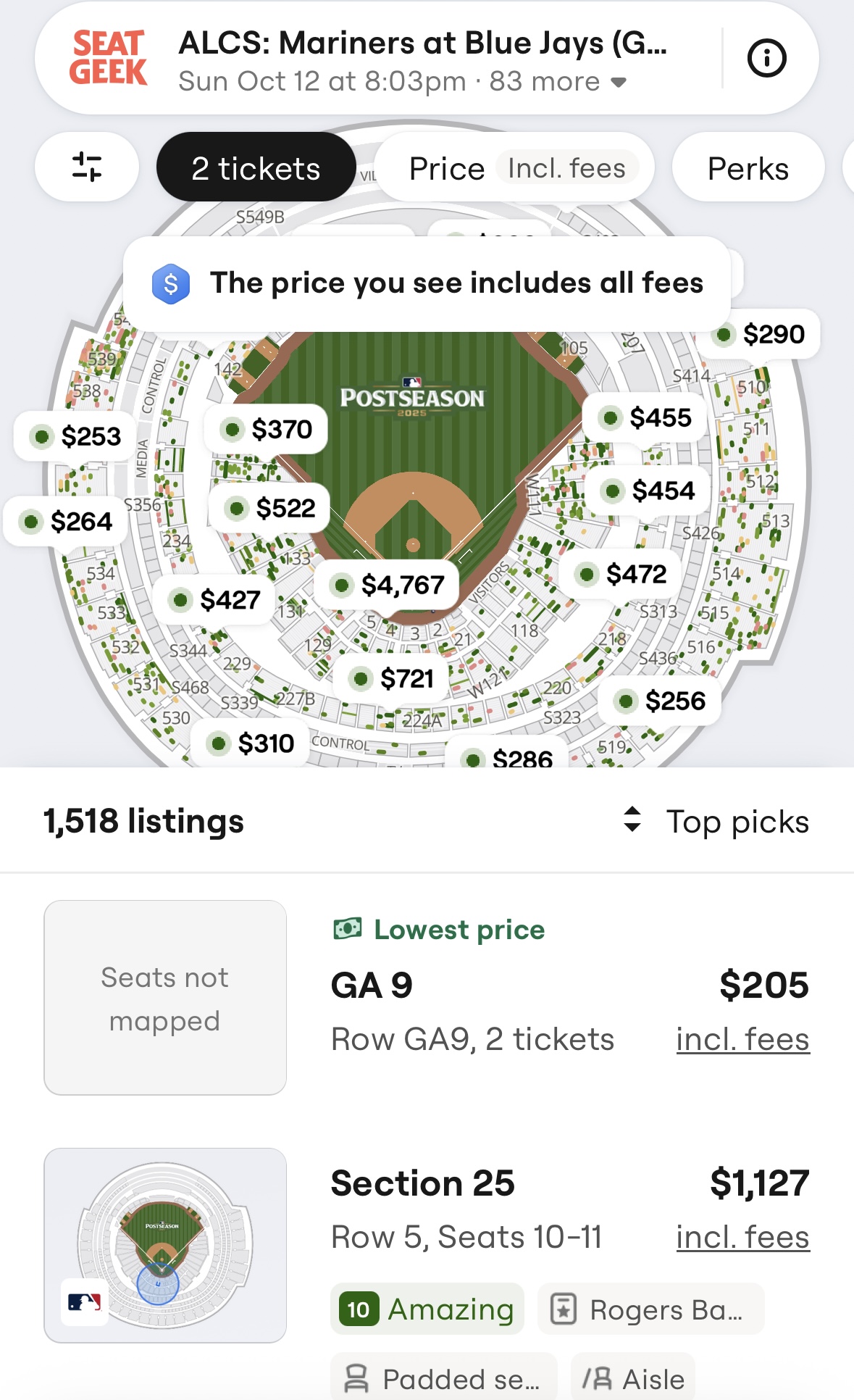This screenshot has width=854, height=1400.
Task: Tap the Padded seats feature chip
Action: (444, 1378)
